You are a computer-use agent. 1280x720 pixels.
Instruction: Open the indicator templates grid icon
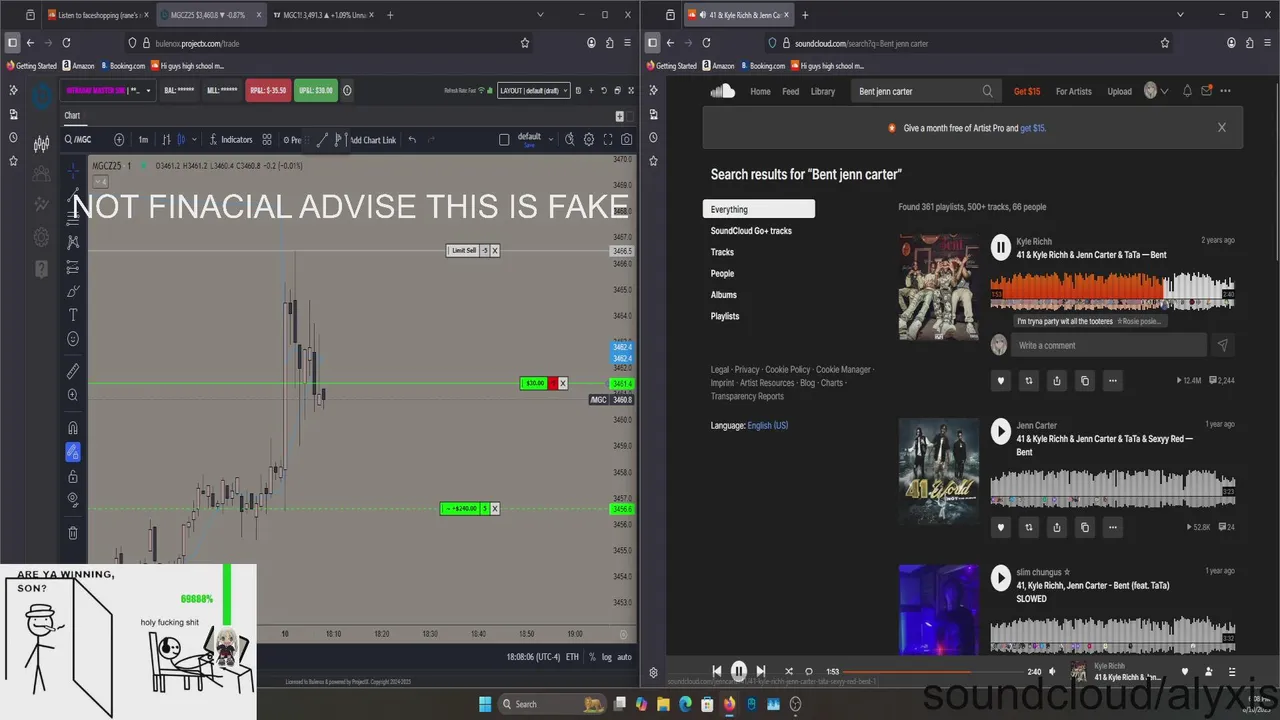[x=267, y=140]
